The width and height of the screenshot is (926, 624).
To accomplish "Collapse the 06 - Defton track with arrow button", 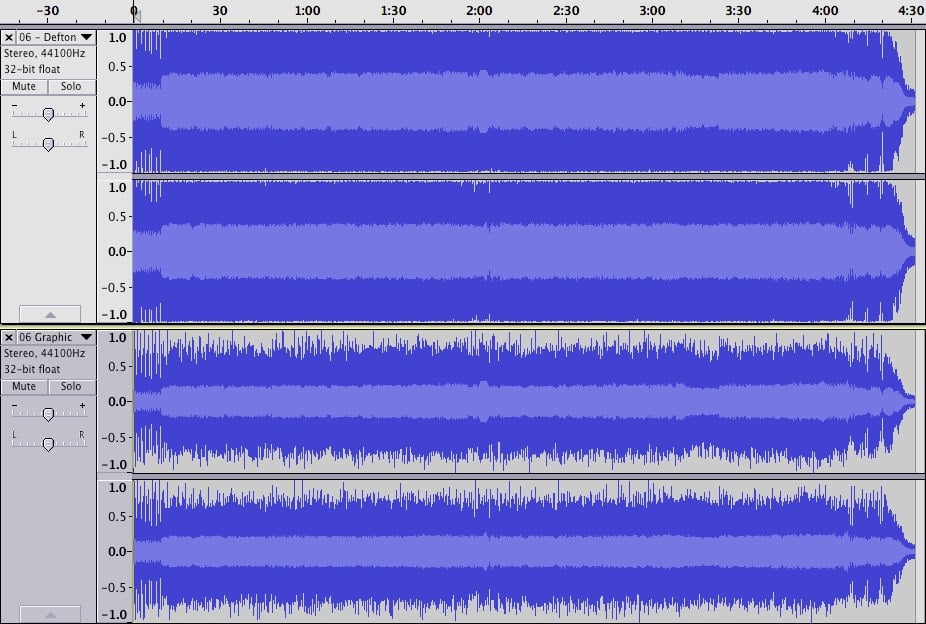I will tap(50, 314).
